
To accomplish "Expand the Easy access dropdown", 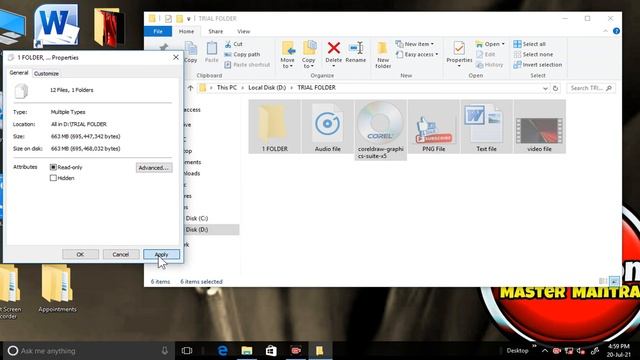I will pos(417,54).
